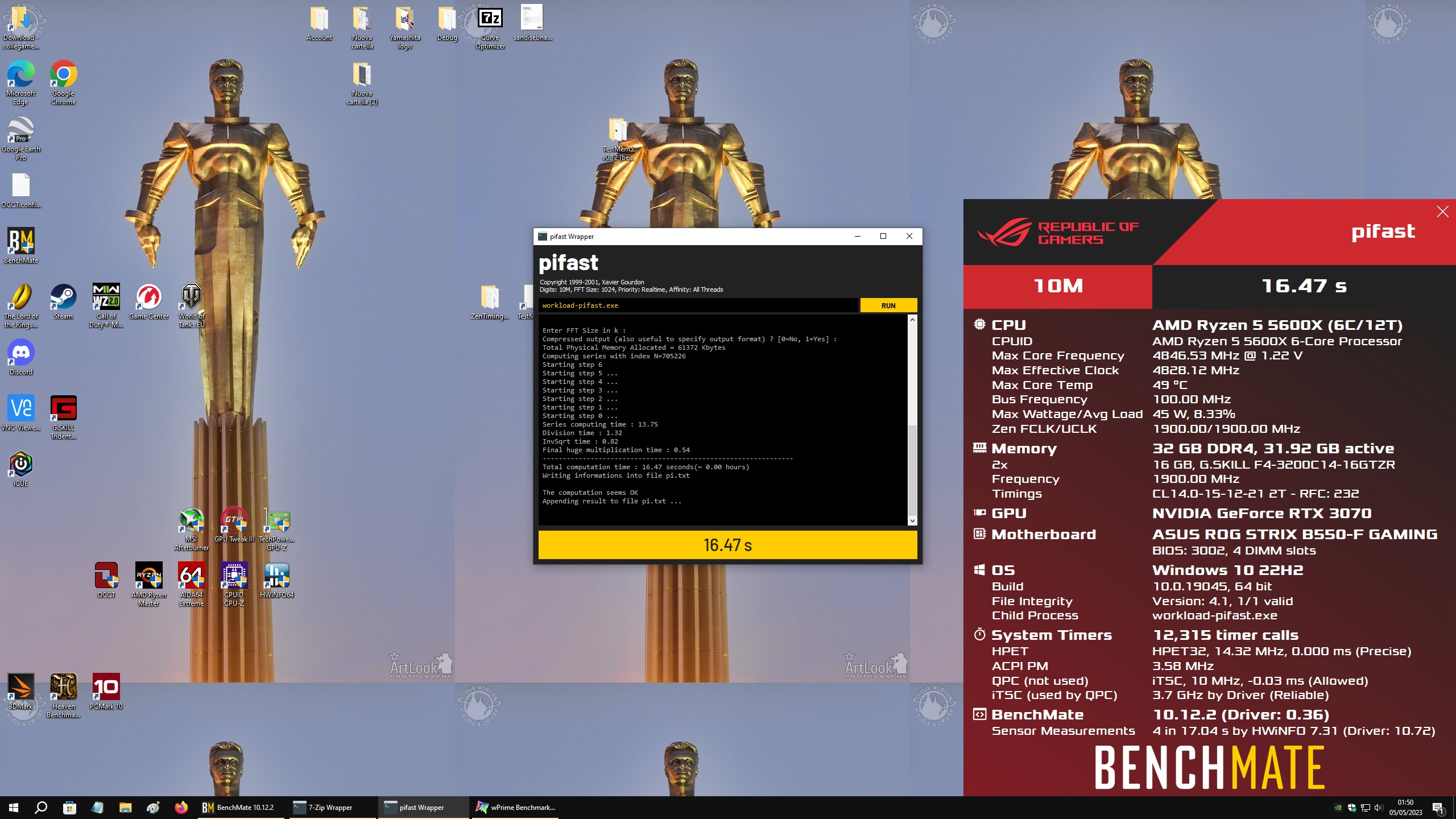
Task: Open Heaven Benchmark shortcut
Action: [64, 696]
